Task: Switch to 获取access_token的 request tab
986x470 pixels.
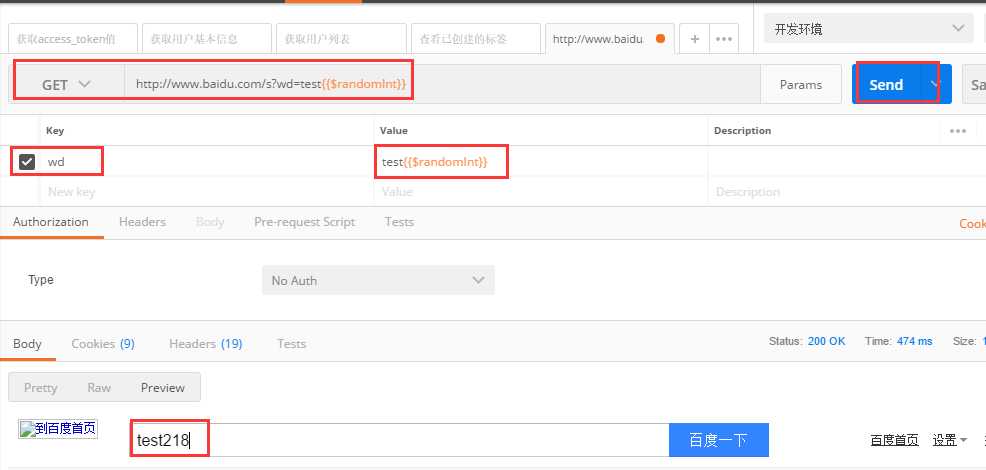Action: click(72, 39)
